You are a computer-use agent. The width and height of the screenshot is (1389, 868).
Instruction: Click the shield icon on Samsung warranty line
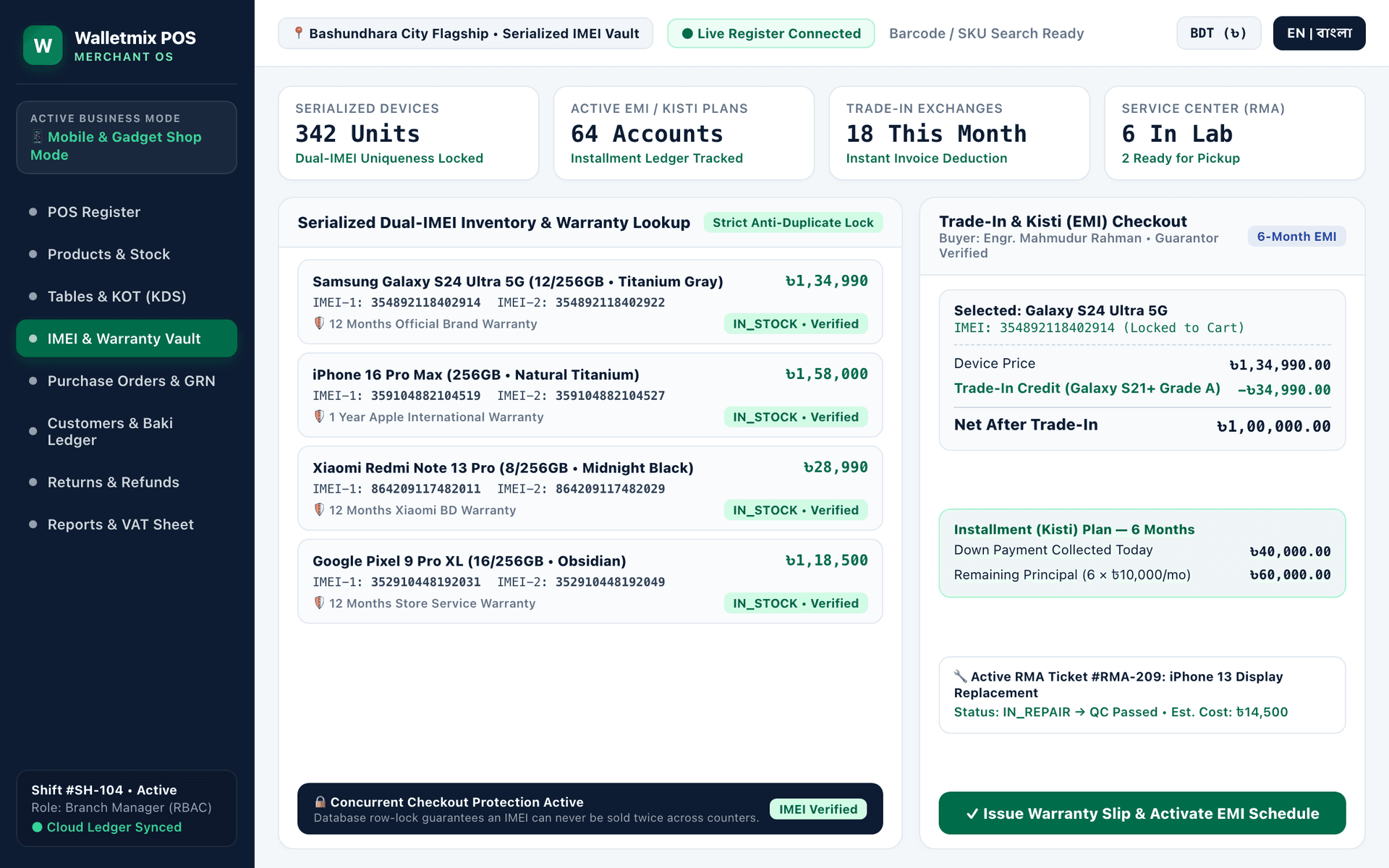point(319,323)
